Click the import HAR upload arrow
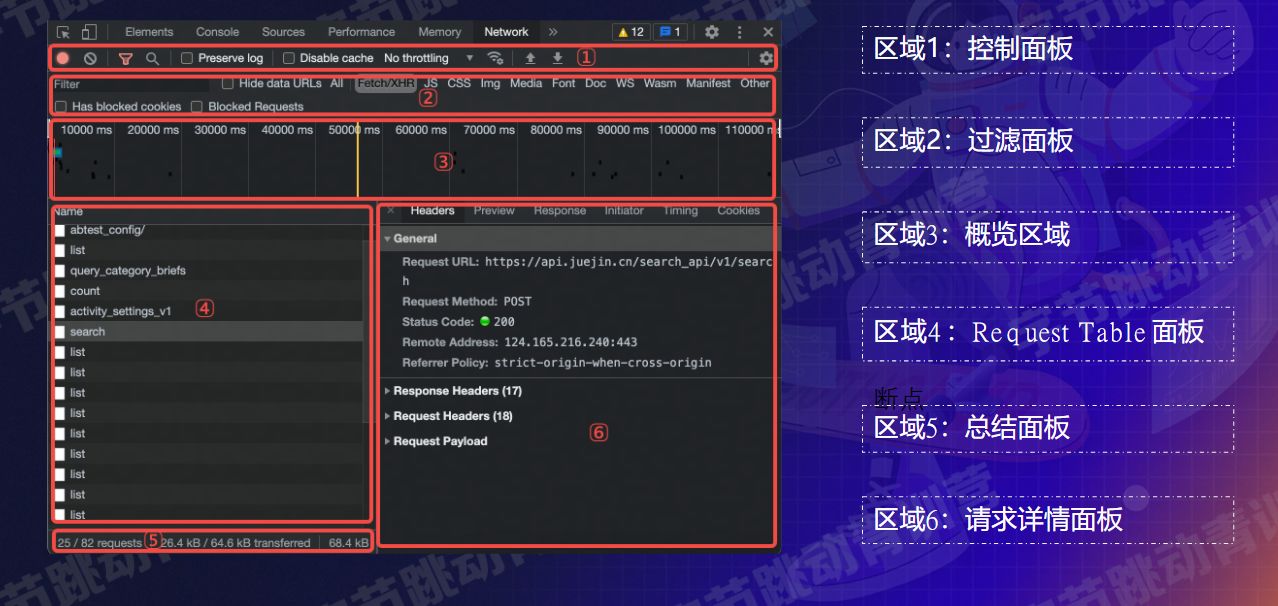Screen dimensions: 1278x606 [x=531, y=58]
